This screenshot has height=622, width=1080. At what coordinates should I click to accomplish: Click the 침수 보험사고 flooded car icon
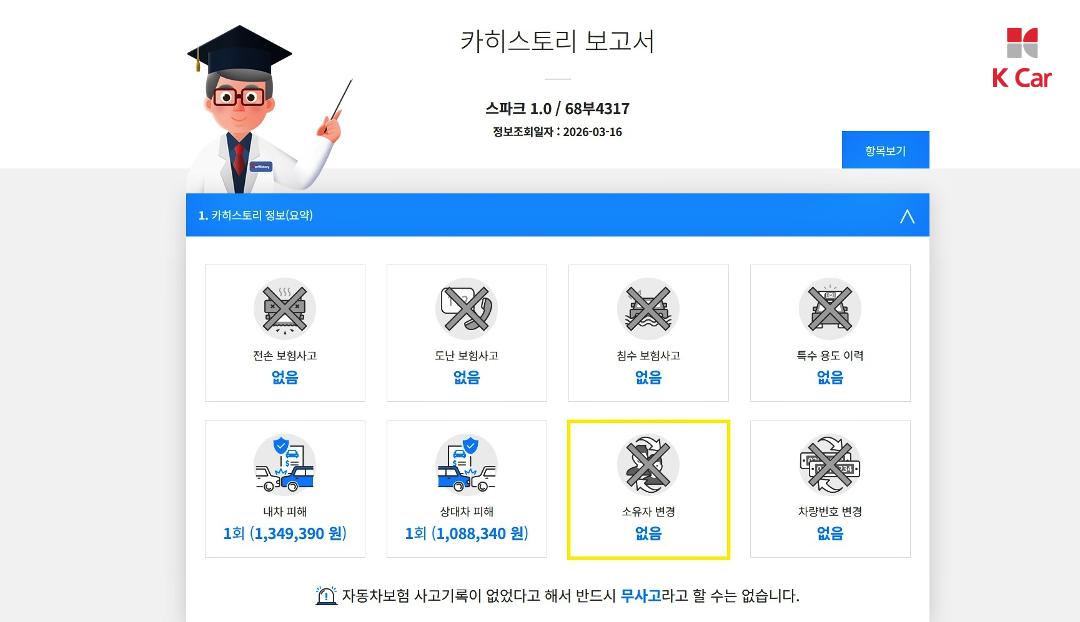click(648, 309)
